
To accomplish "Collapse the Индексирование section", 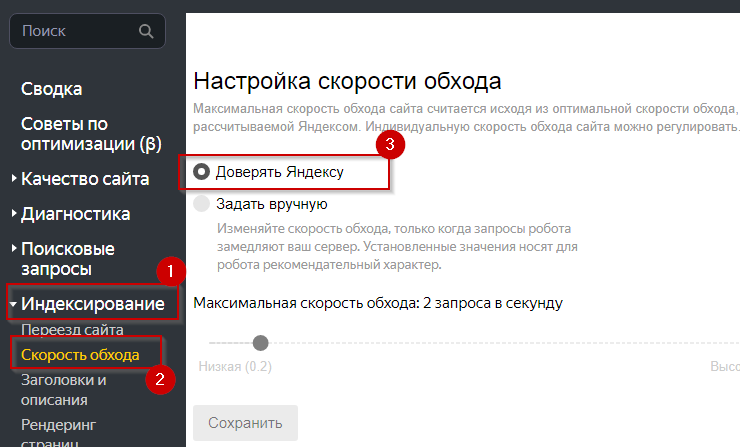I will (x=14, y=304).
